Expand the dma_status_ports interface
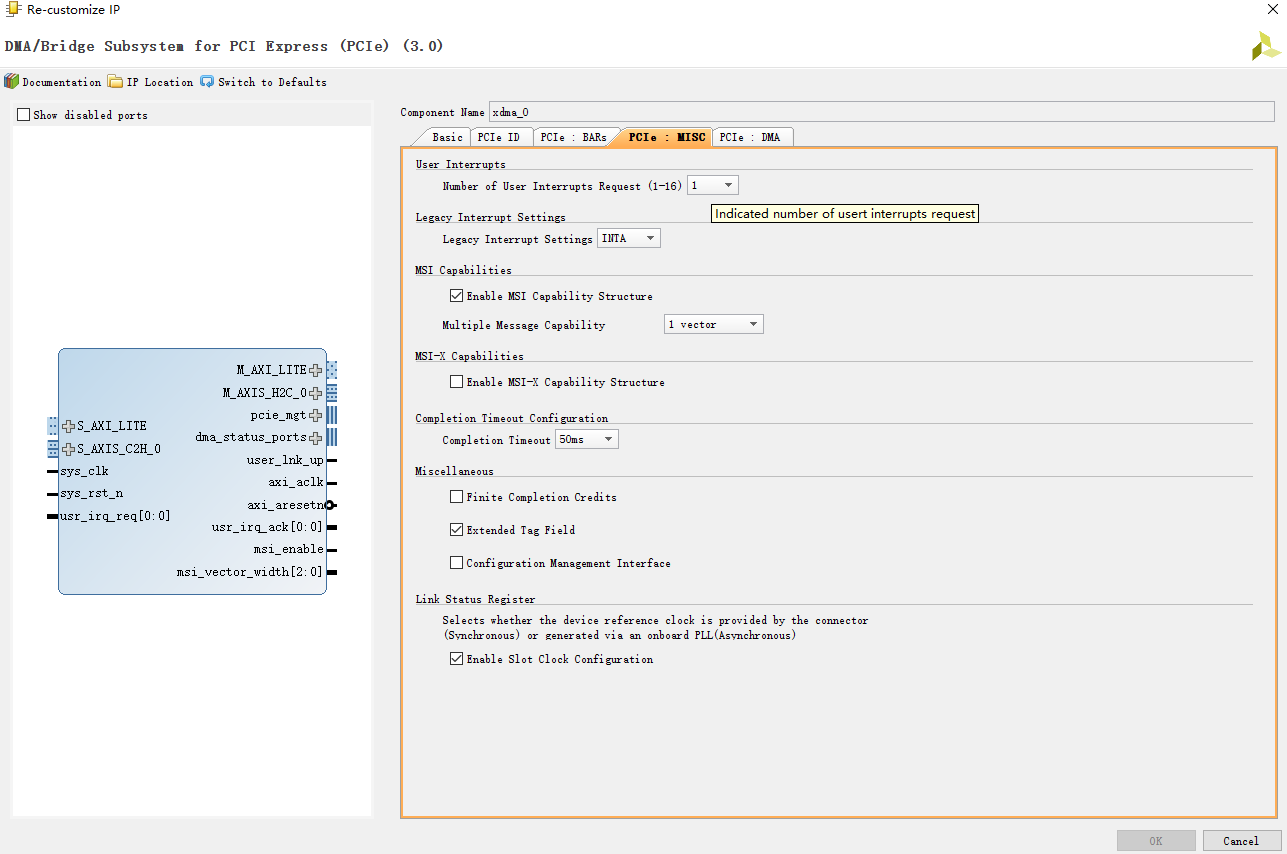This screenshot has width=1287, height=854. [315, 436]
